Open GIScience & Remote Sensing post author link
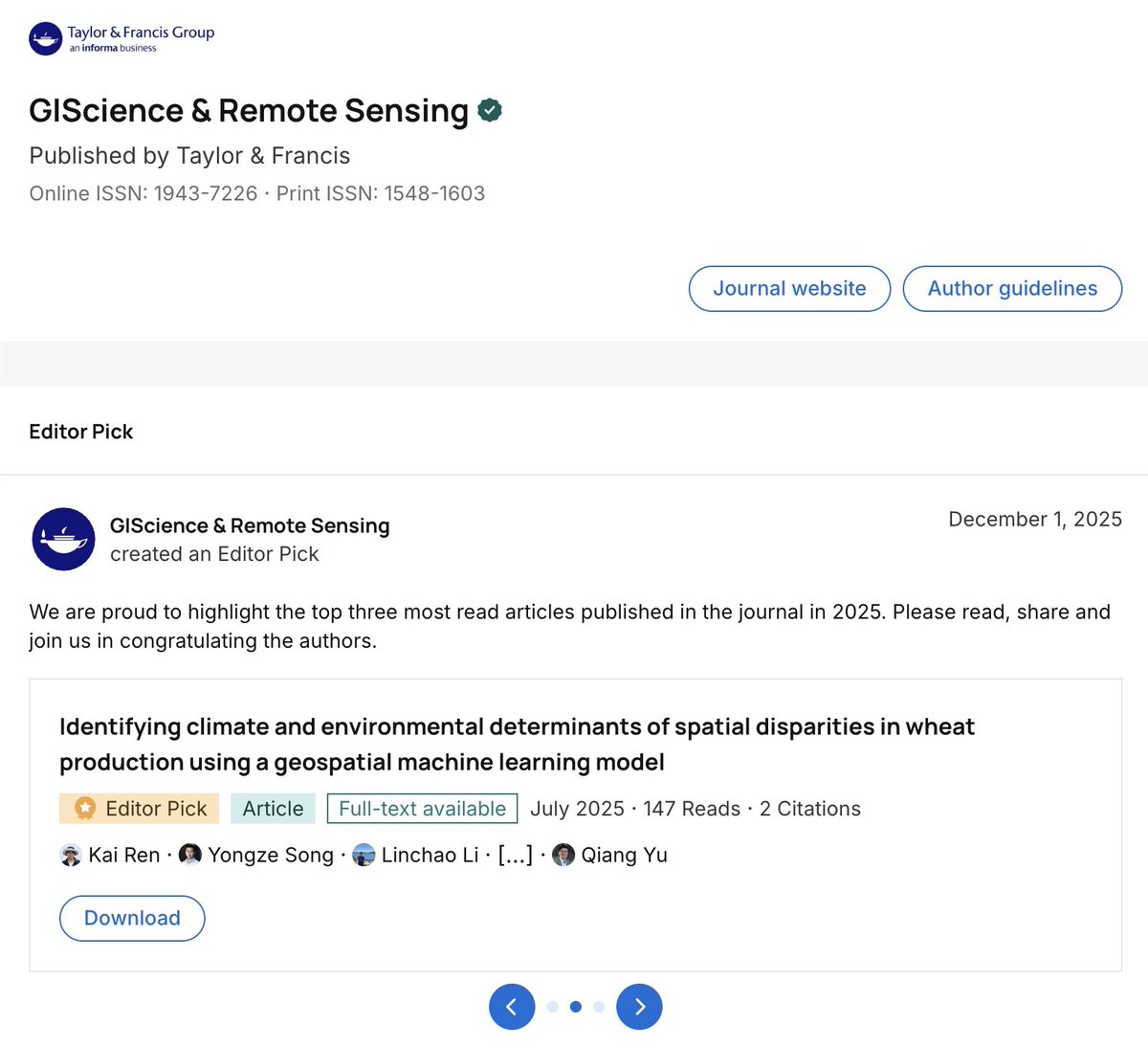This screenshot has width=1148, height=1048. pyautogui.click(x=250, y=525)
